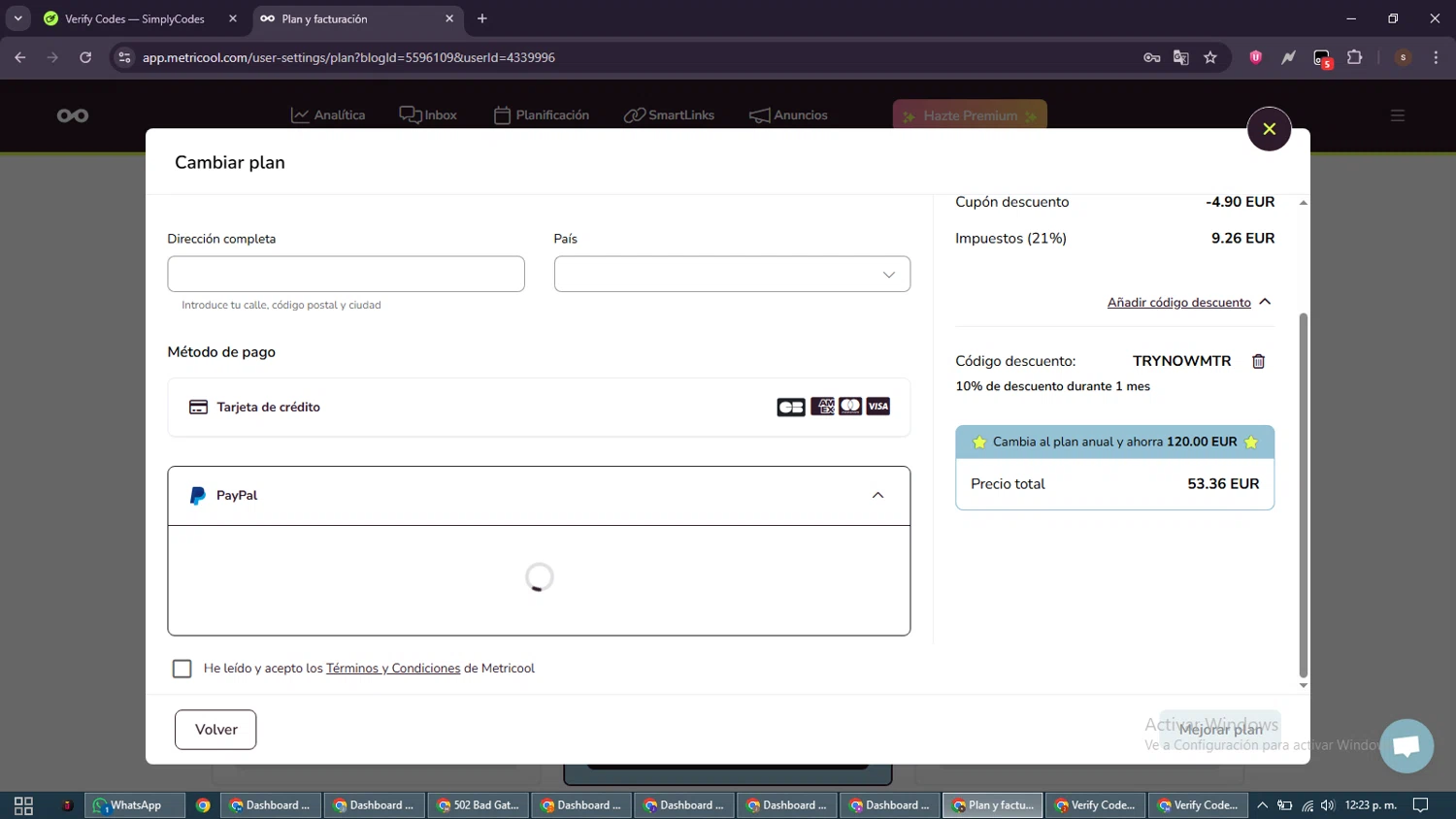Click the Dirección completa input field
This screenshot has width=1456, height=819.
pyautogui.click(x=346, y=274)
